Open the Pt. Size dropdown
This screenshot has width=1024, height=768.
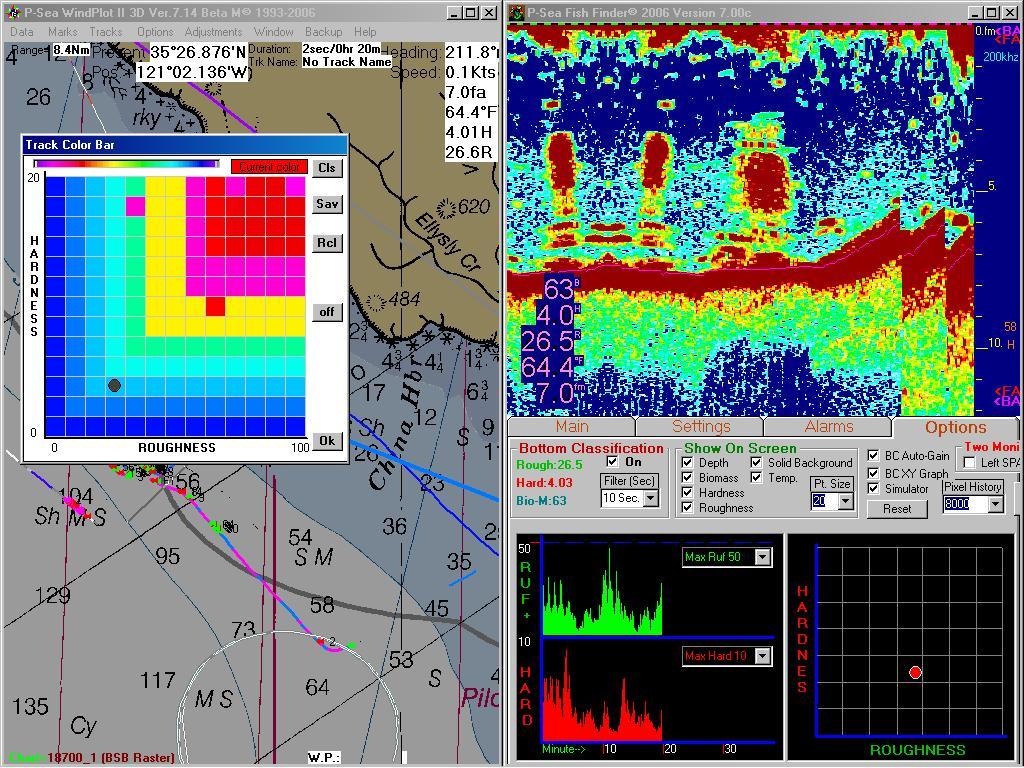tap(846, 501)
